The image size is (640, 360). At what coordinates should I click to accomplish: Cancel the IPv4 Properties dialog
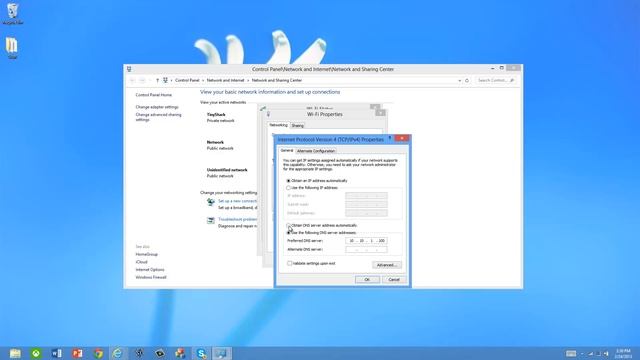coord(394,280)
